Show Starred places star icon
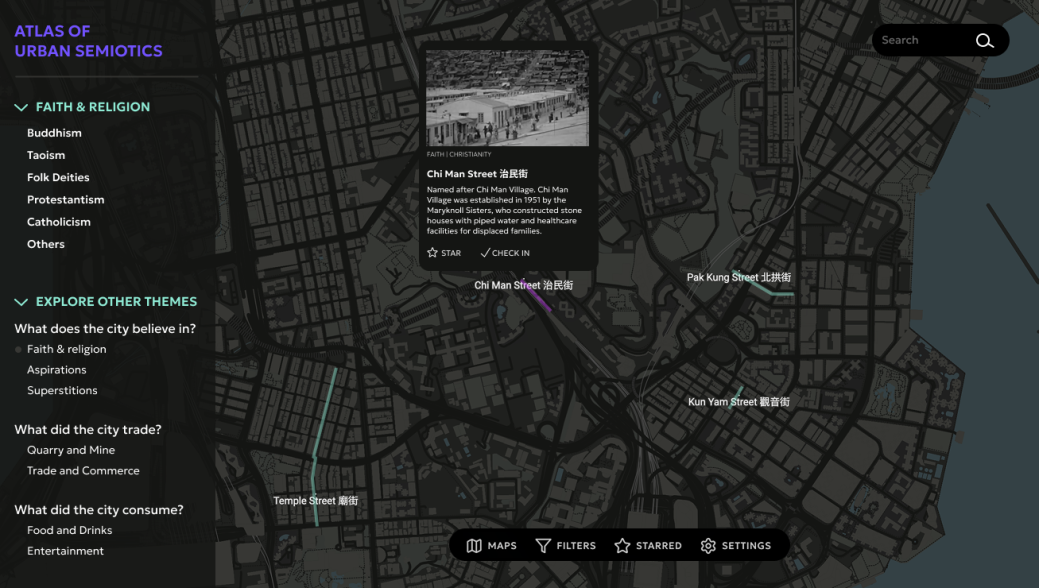 point(622,546)
